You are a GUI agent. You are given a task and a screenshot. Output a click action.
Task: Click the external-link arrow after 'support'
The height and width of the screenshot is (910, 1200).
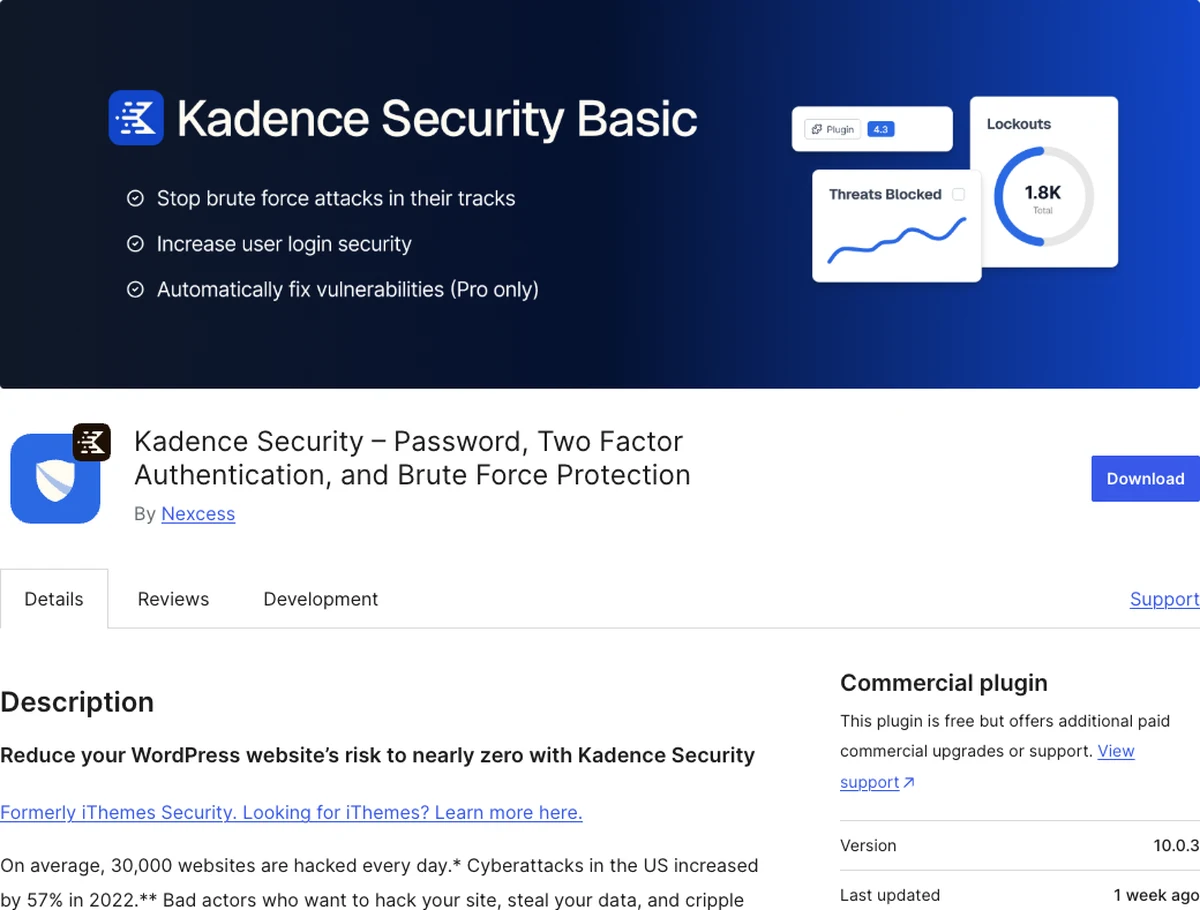pyautogui.click(x=909, y=783)
